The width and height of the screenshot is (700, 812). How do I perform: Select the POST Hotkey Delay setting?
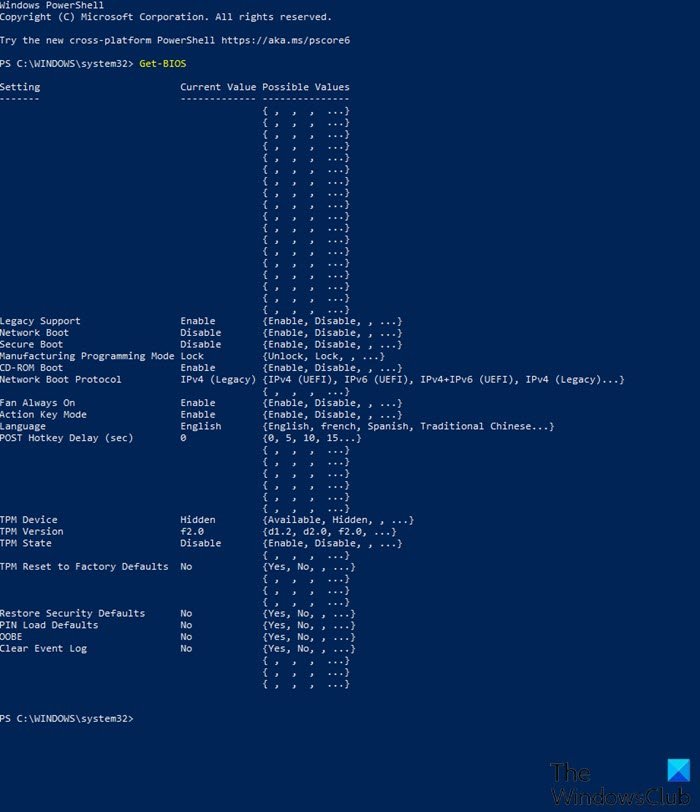click(x=67, y=438)
